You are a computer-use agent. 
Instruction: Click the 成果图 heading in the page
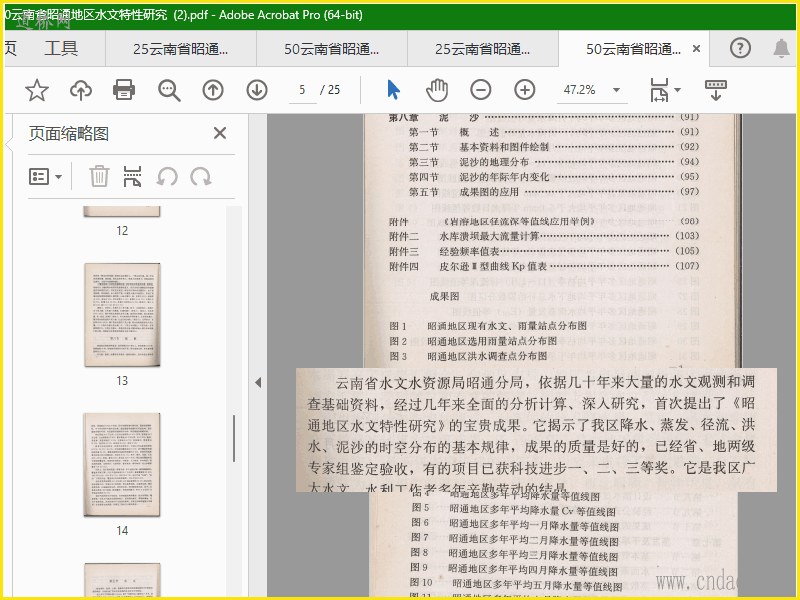click(x=444, y=296)
